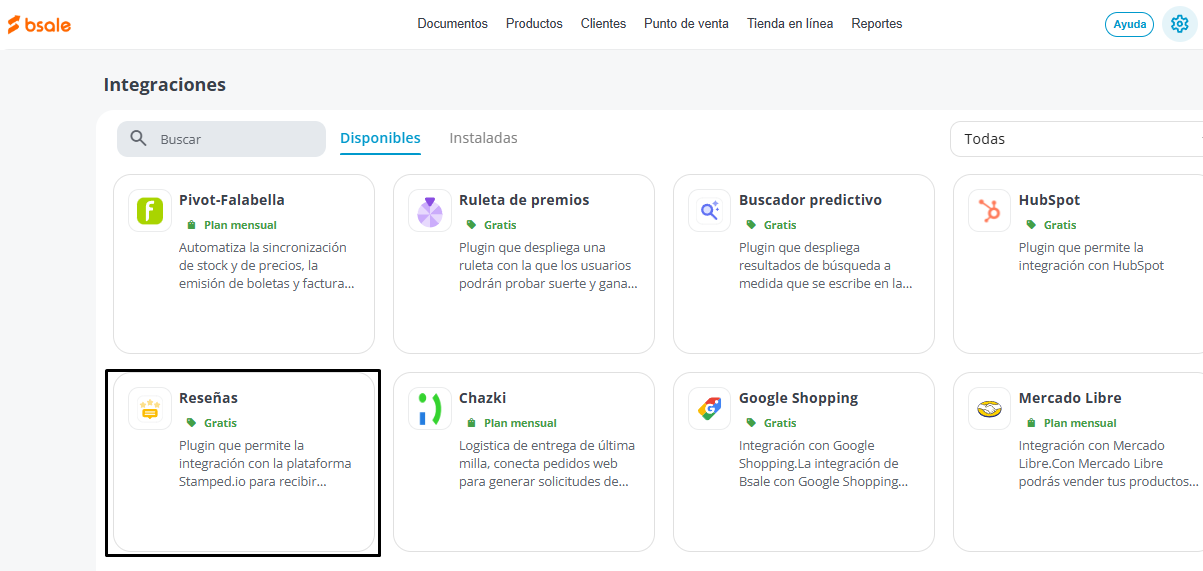Click the Mercado Libre description text

(1109, 463)
